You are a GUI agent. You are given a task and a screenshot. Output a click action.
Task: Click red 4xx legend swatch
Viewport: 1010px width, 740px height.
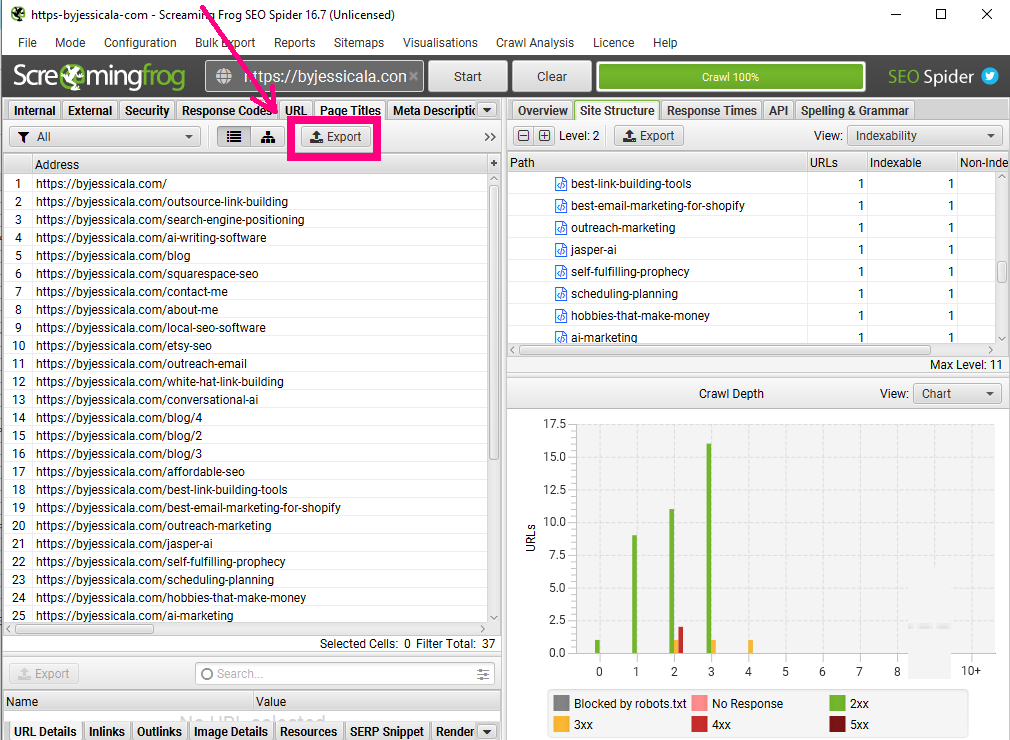[700, 724]
